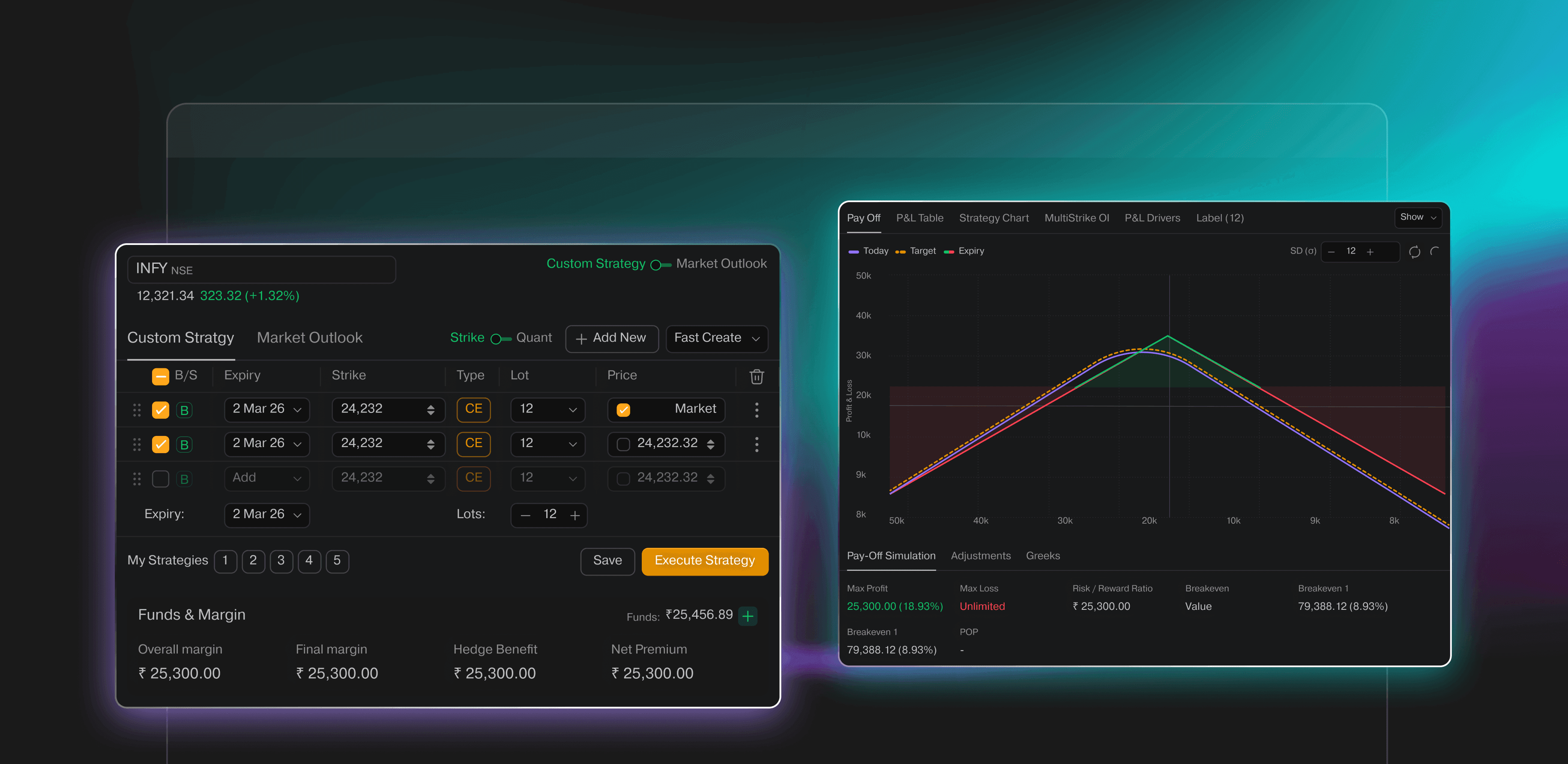The width and height of the screenshot is (1568, 764).
Task: Open lot dropdown in second row
Action: coord(547,444)
